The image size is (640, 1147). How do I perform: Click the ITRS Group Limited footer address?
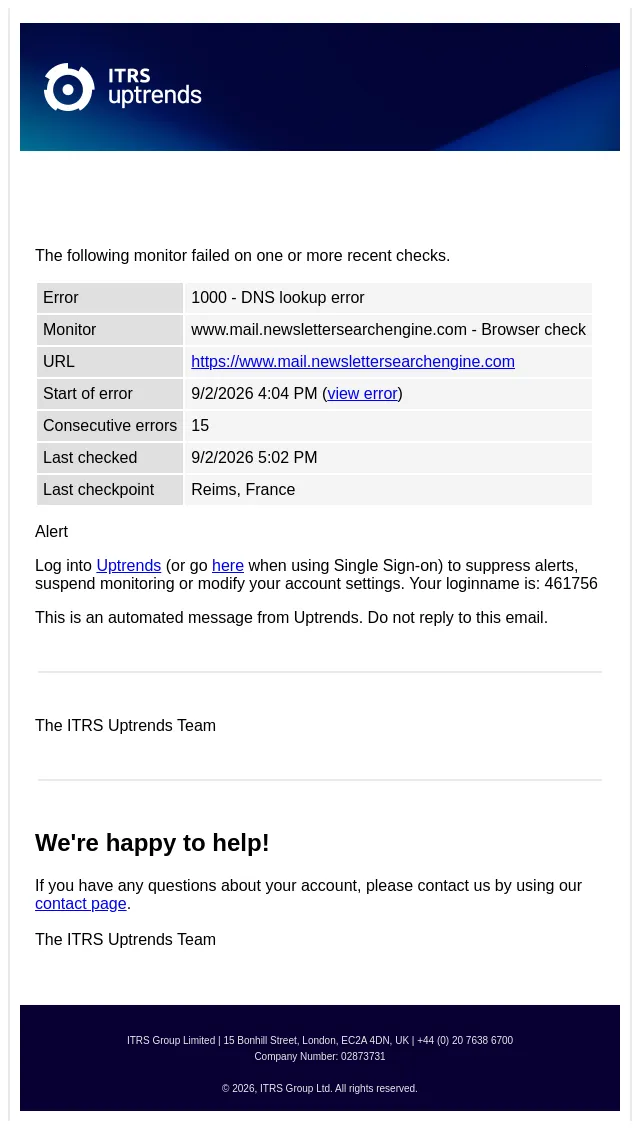pyautogui.click(x=320, y=1040)
